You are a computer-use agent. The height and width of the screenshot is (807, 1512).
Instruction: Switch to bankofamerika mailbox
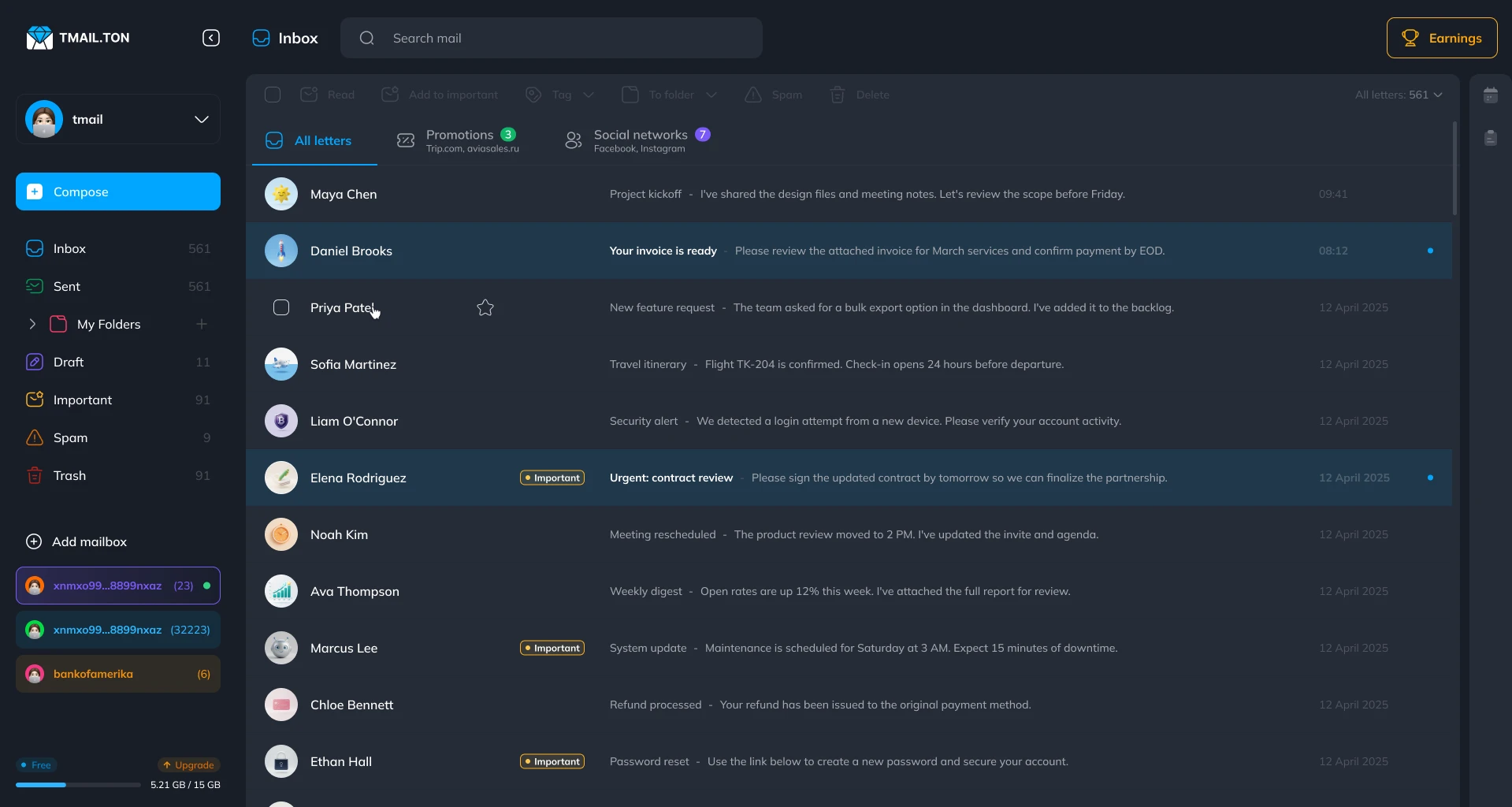coord(118,674)
